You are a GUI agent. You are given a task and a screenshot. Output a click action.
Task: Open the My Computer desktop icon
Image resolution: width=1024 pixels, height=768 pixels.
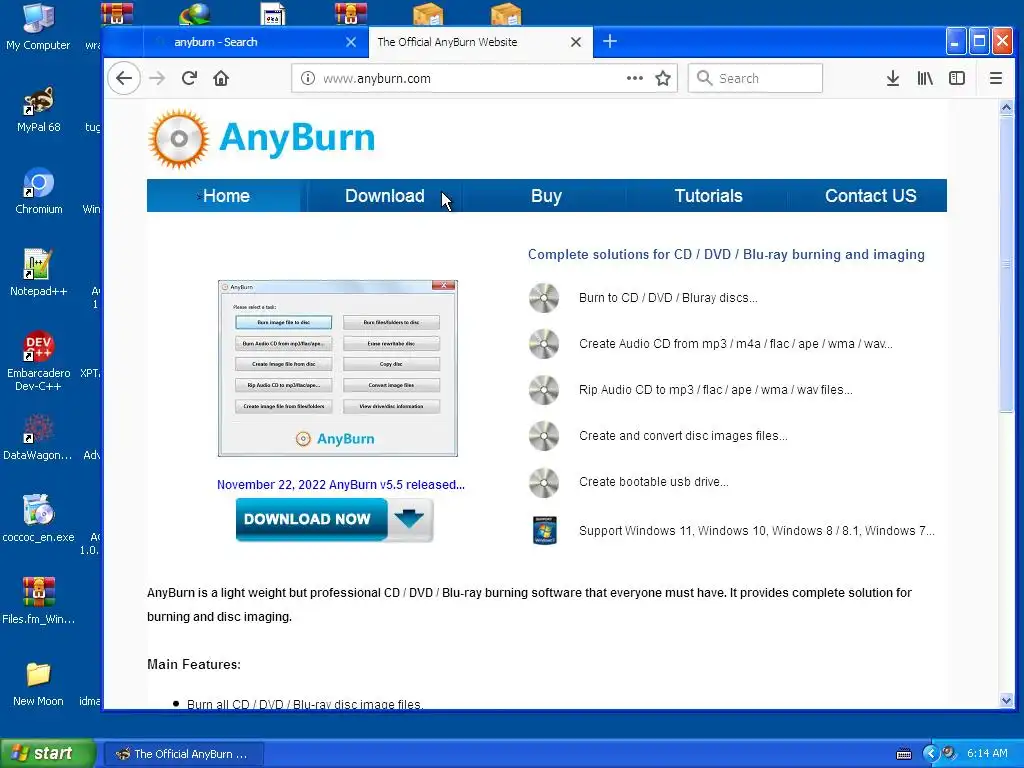(38, 27)
